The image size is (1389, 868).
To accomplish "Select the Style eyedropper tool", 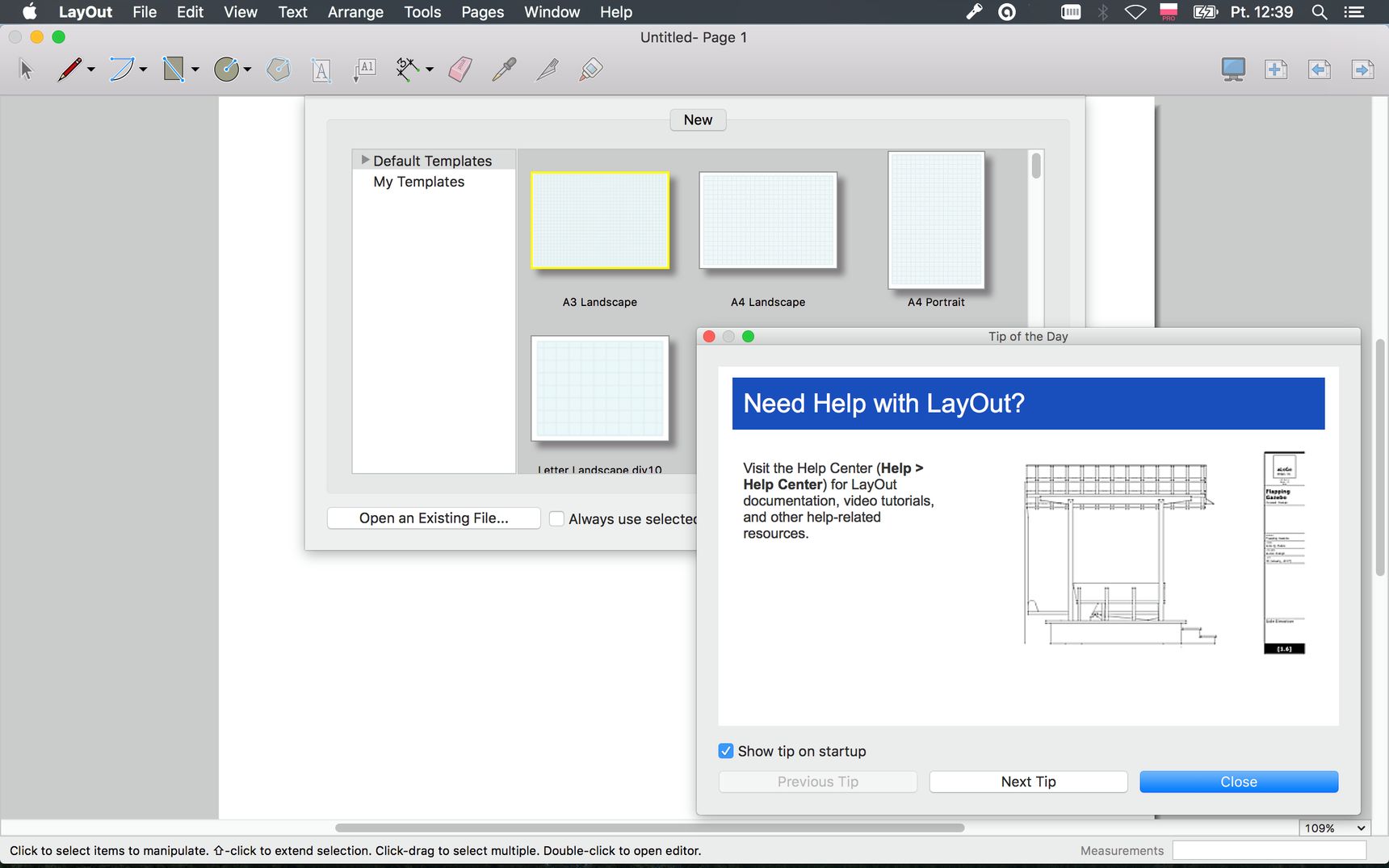I will pyautogui.click(x=504, y=69).
